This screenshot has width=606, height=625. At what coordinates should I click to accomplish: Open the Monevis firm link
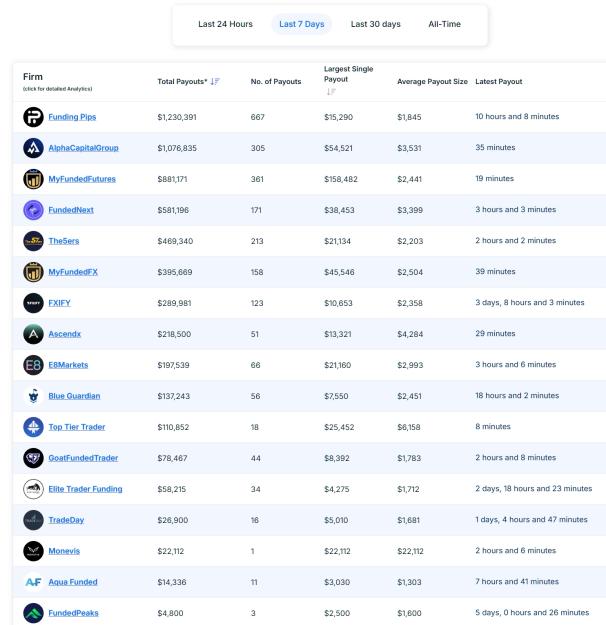(64, 551)
